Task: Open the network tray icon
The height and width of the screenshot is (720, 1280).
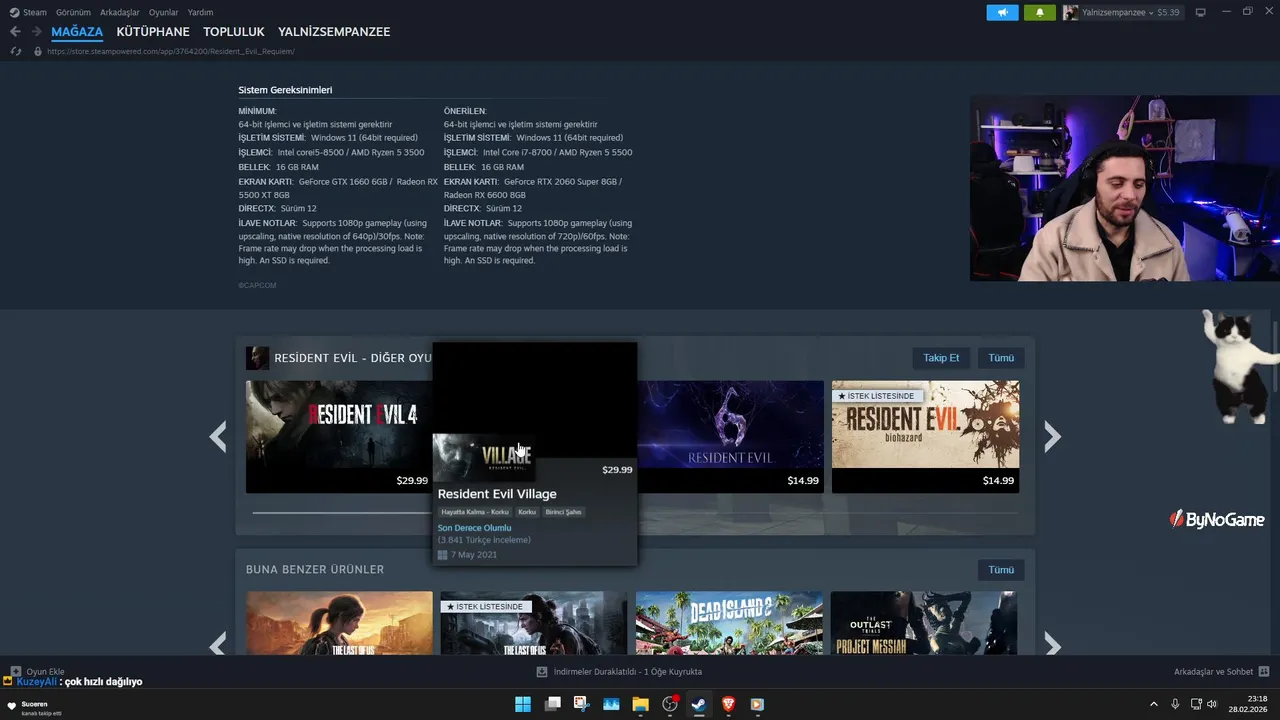Action: coord(1196,704)
